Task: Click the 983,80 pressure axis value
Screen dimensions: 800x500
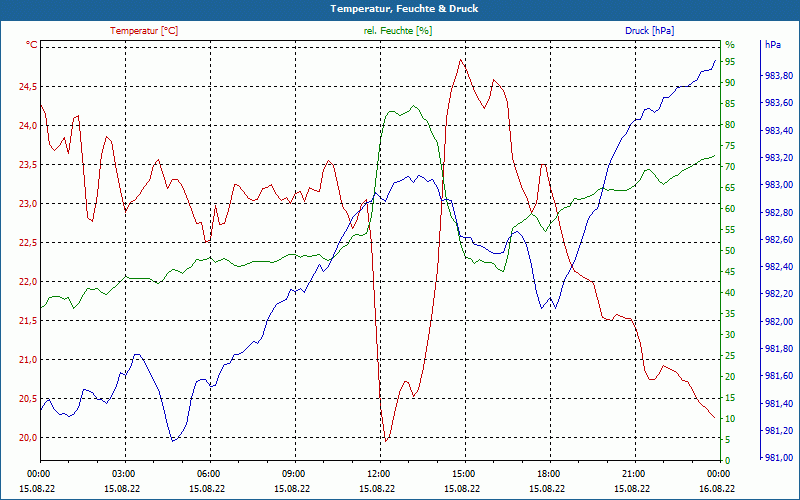Action: point(779,76)
